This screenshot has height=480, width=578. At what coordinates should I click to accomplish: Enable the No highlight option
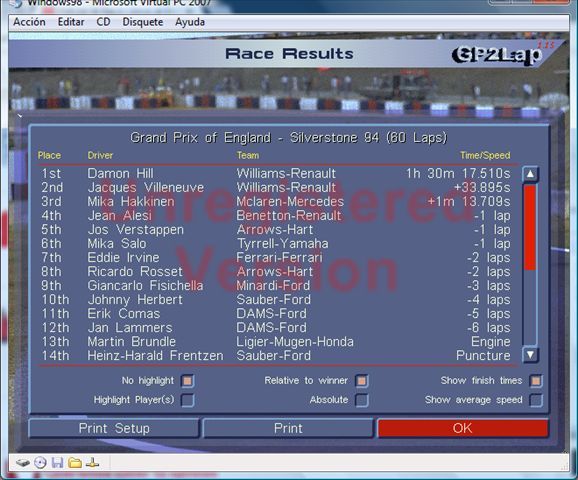tap(188, 381)
